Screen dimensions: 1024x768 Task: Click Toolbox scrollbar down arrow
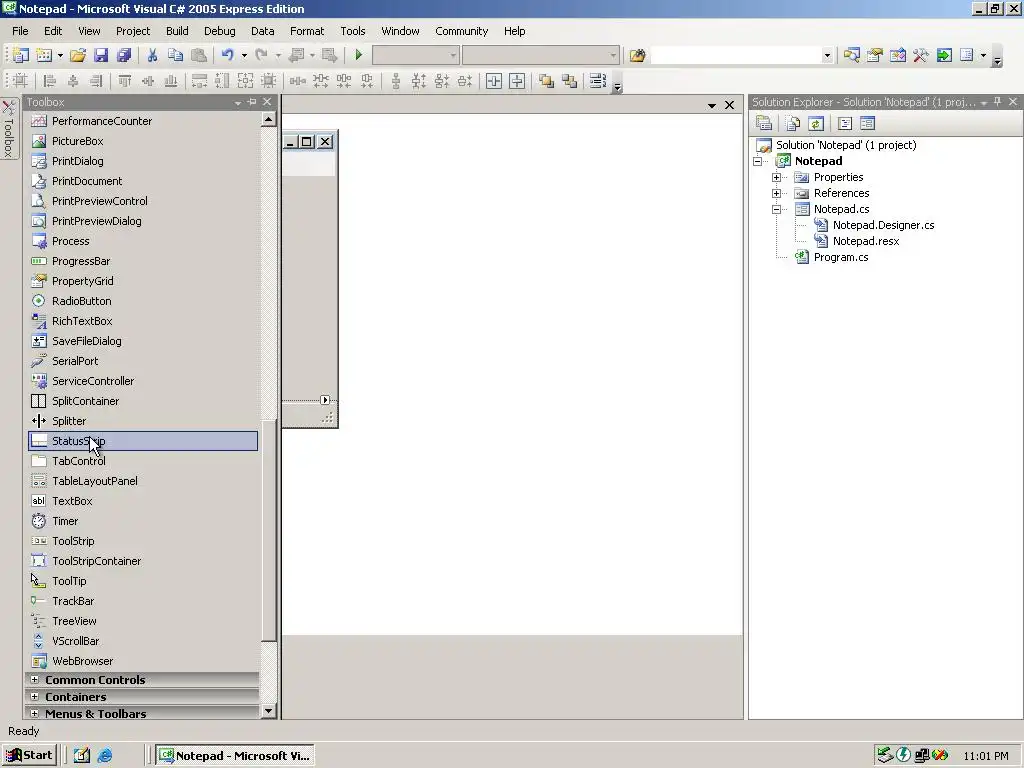pyautogui.click(x=268, y=711)
